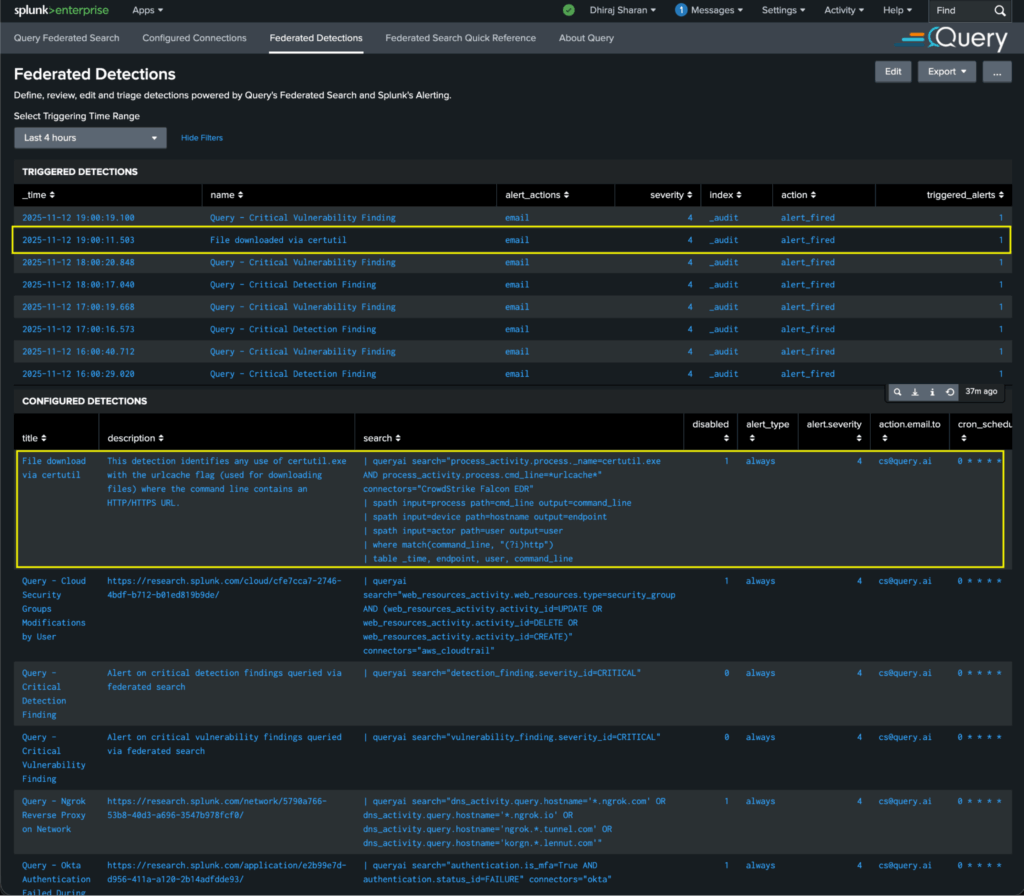Switch to the Configured Connections tab
Viewport: 1024px width, 896px height.
click(x=194, y=38)
